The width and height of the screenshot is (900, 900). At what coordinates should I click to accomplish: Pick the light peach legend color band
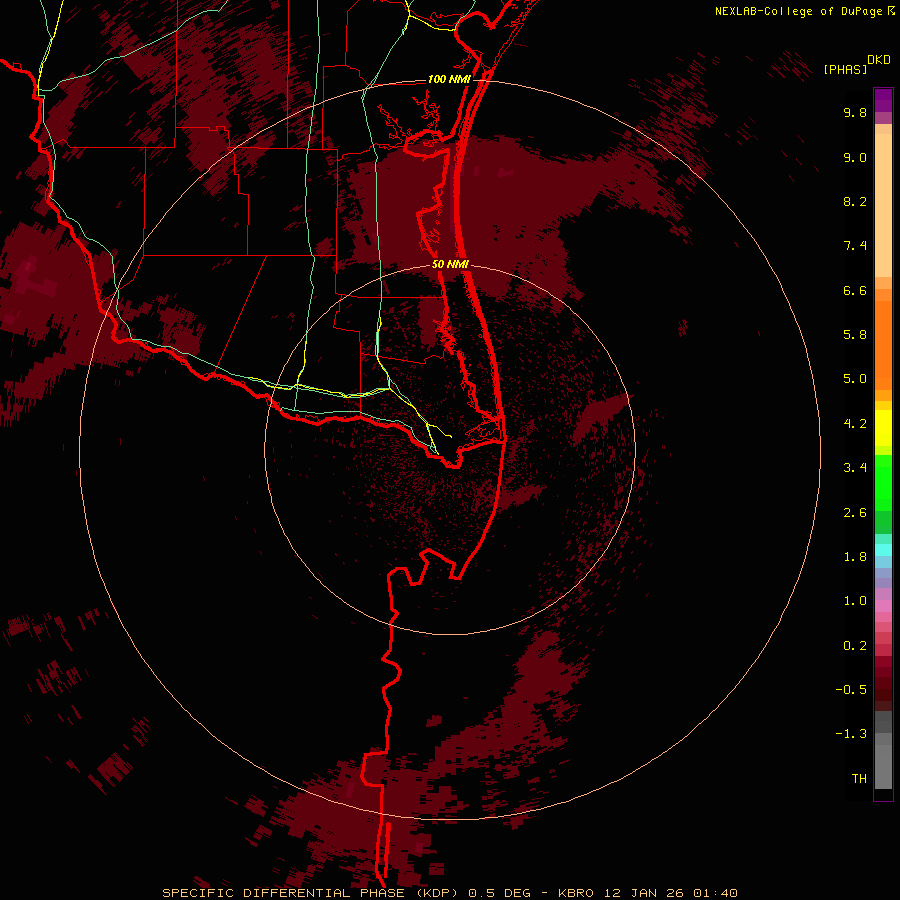coord(883,205)
